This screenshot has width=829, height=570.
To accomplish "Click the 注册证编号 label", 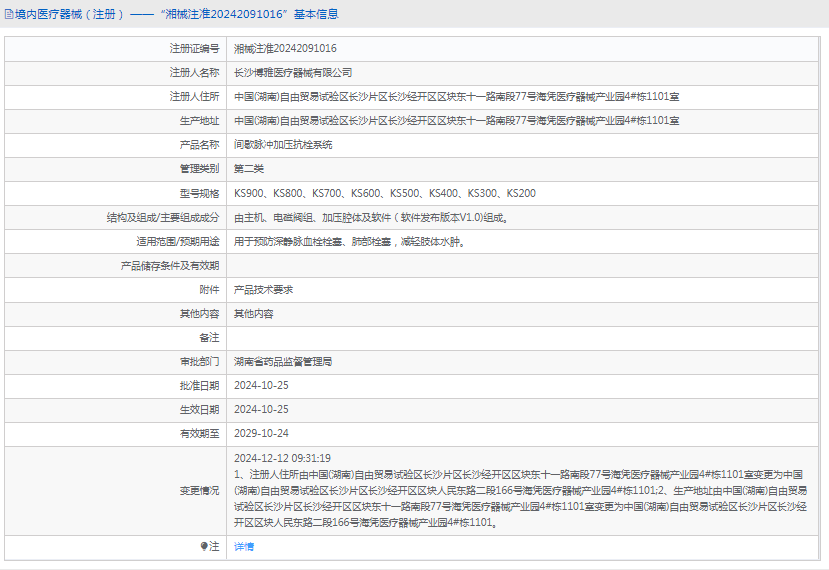I will 194,49.
